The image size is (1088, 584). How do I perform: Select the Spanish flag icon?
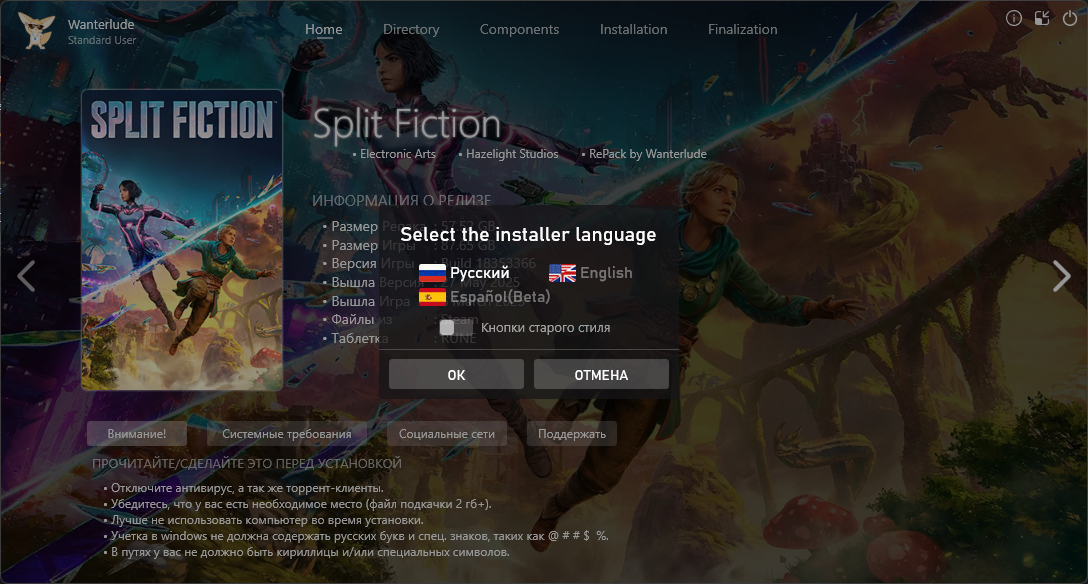432,298
